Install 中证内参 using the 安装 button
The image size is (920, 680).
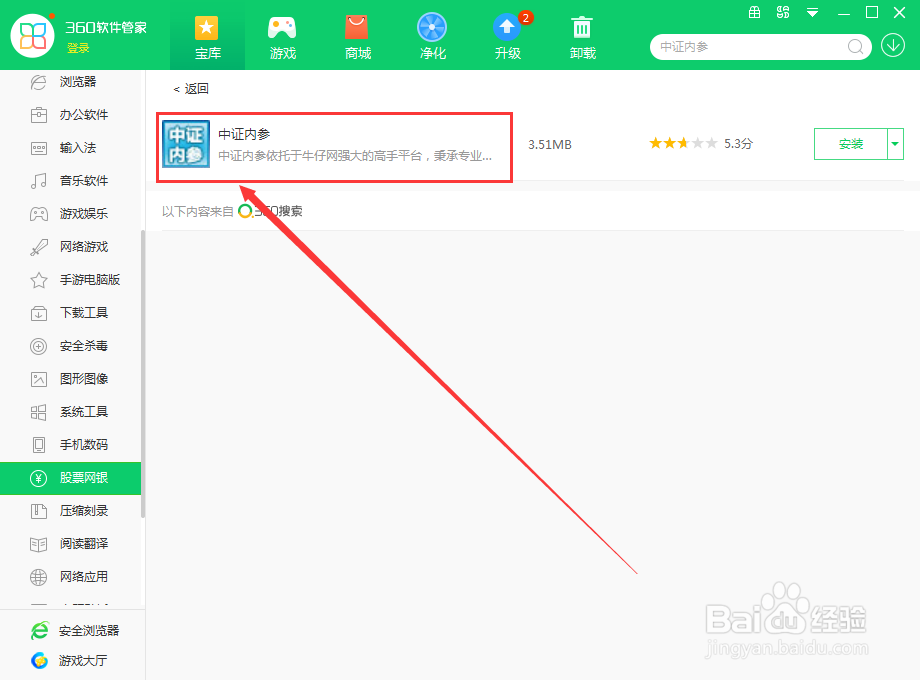[851, 144]
